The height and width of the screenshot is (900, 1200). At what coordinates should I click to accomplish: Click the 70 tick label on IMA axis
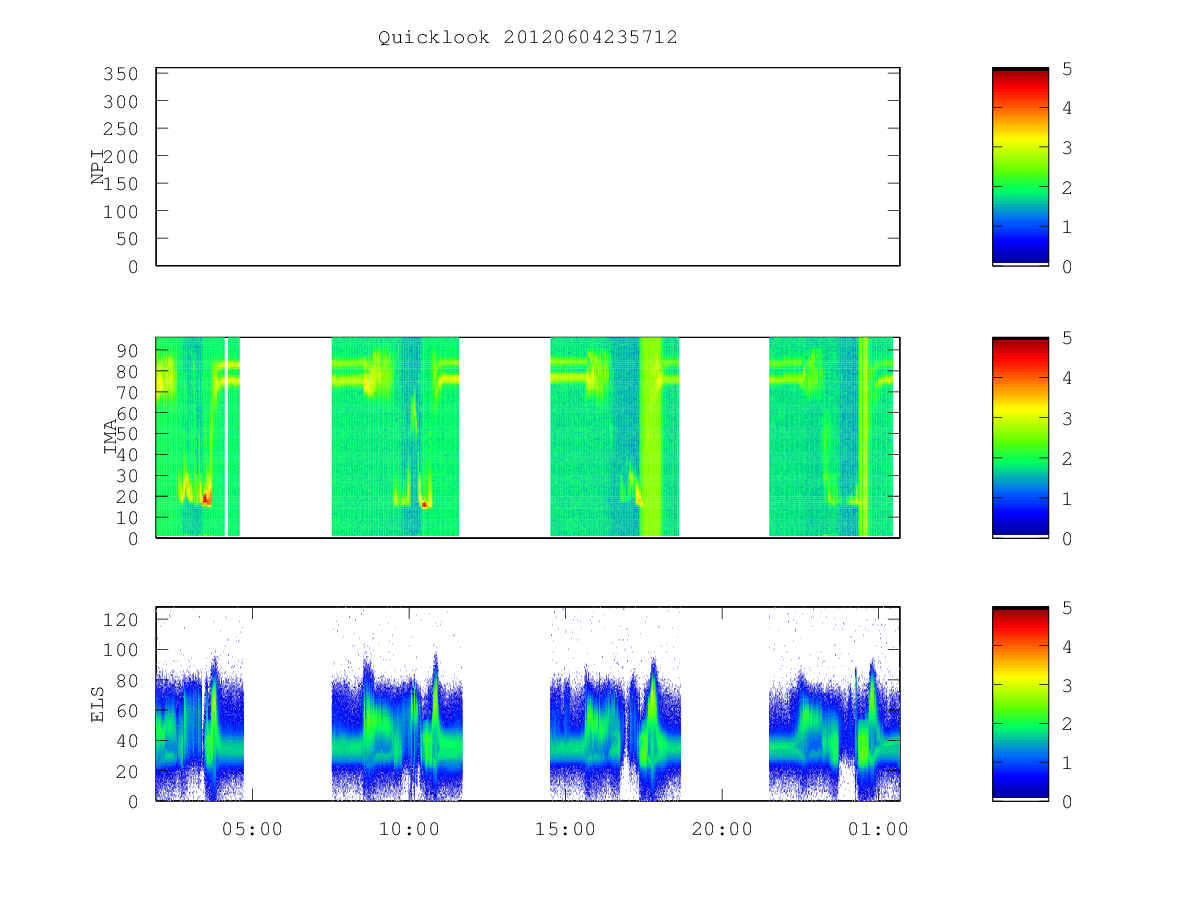click(x=126, y=392)
